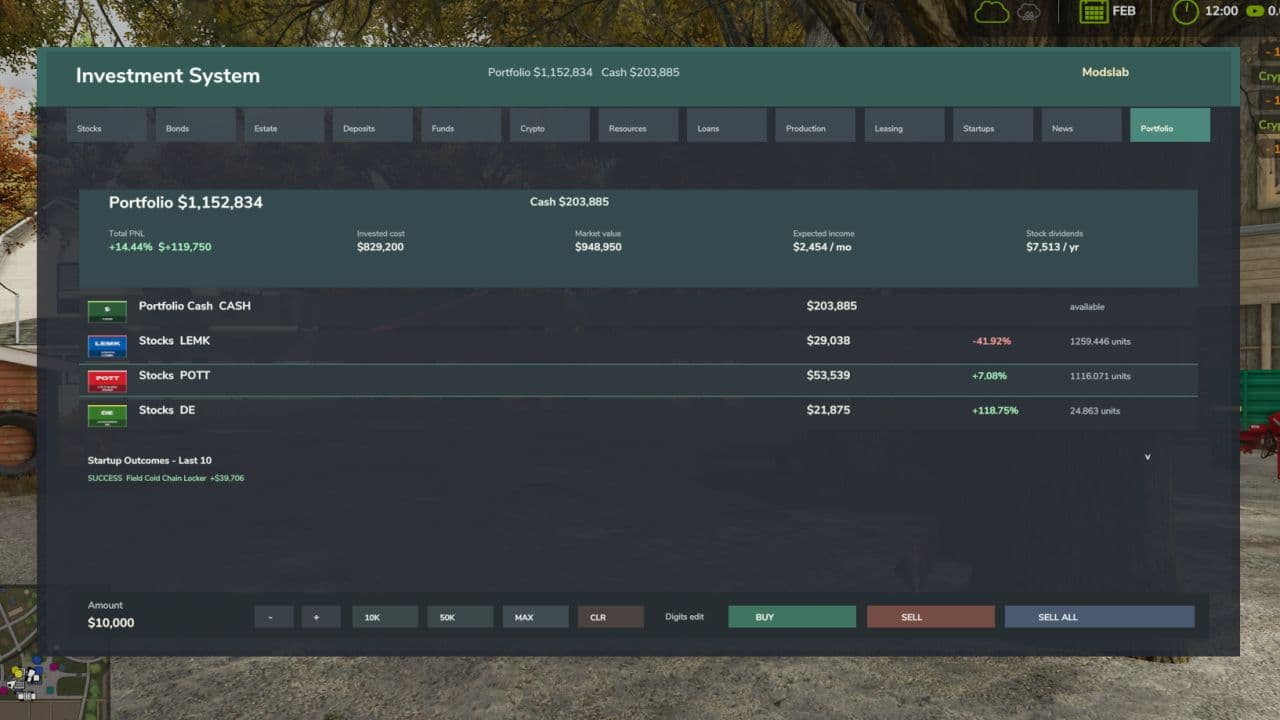Select the active Portfolio tab
Screen dimensions: 1280x720
pyautogui.click(x=1170, y=125)
